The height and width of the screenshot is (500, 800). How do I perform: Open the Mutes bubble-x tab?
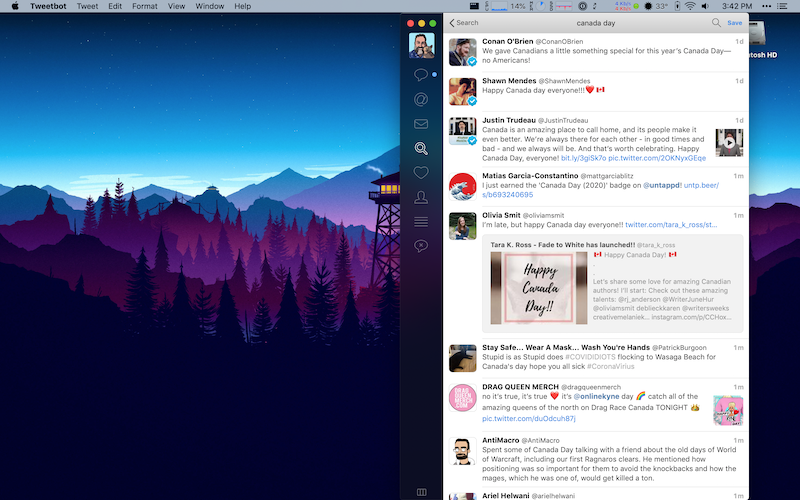pos(420,246)
